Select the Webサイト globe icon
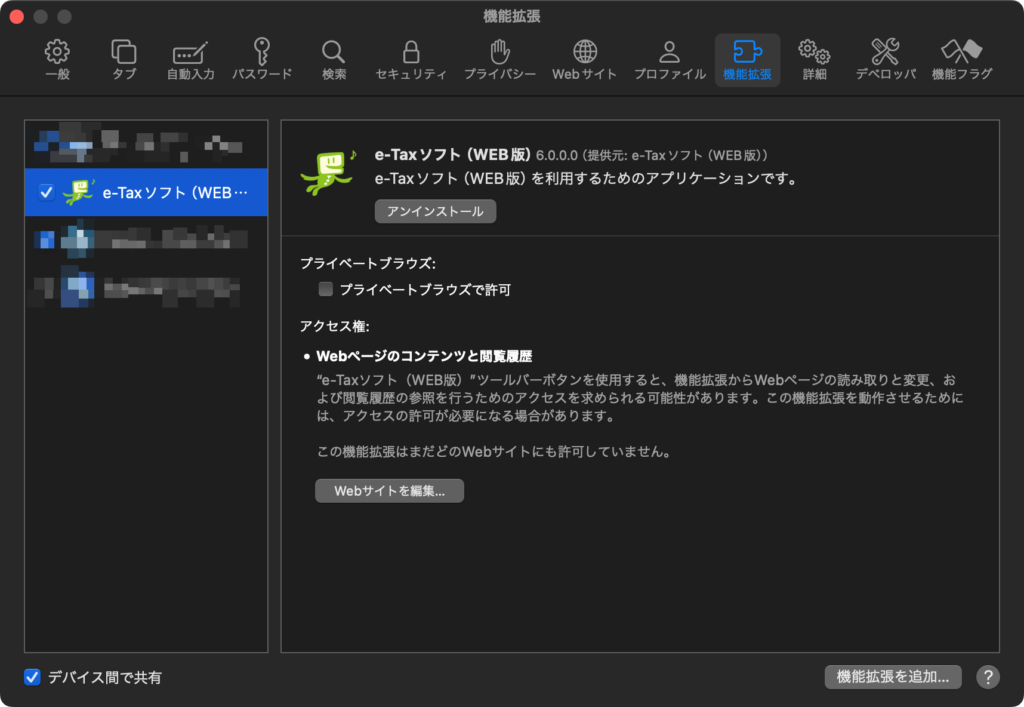 [585, 60]
